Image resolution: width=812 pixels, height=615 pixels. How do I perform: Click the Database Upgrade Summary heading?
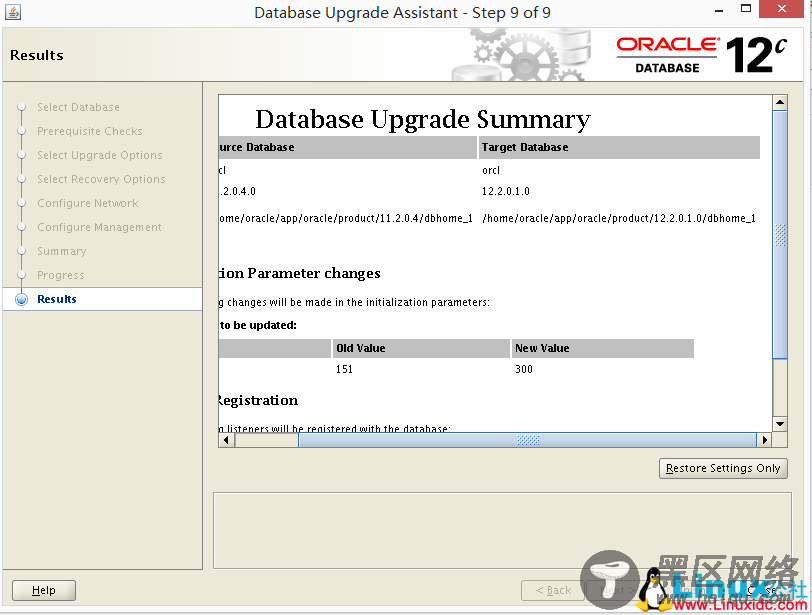coord(423,120)
